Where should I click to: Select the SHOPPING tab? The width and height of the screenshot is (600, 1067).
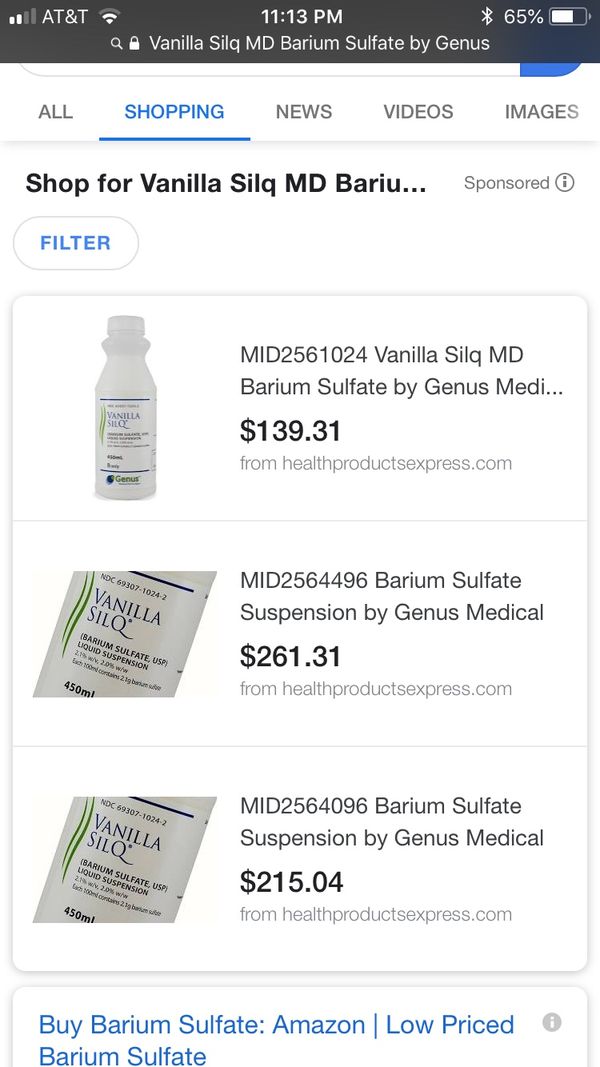coord(174,111)
